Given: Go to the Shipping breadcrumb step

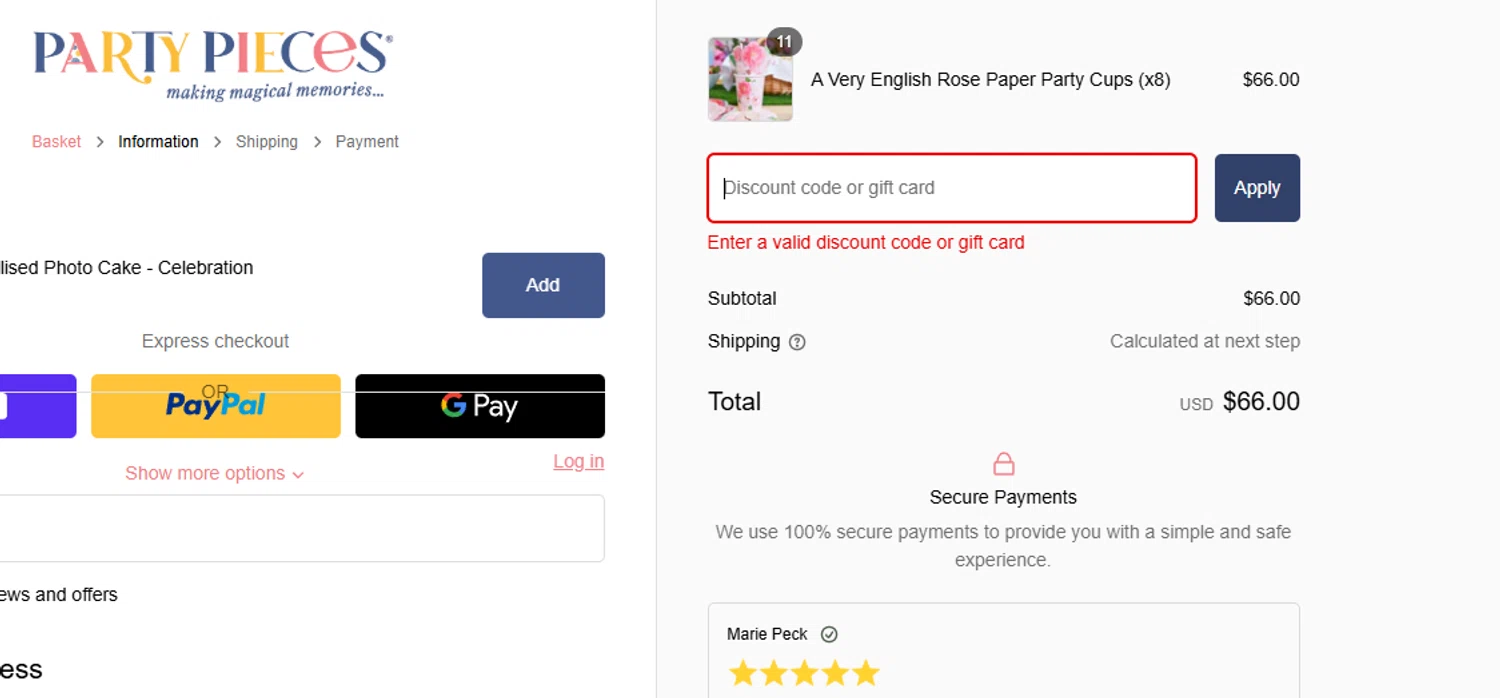Looking at the screenshot, I should pyautogui.click(x=266, y=142).
